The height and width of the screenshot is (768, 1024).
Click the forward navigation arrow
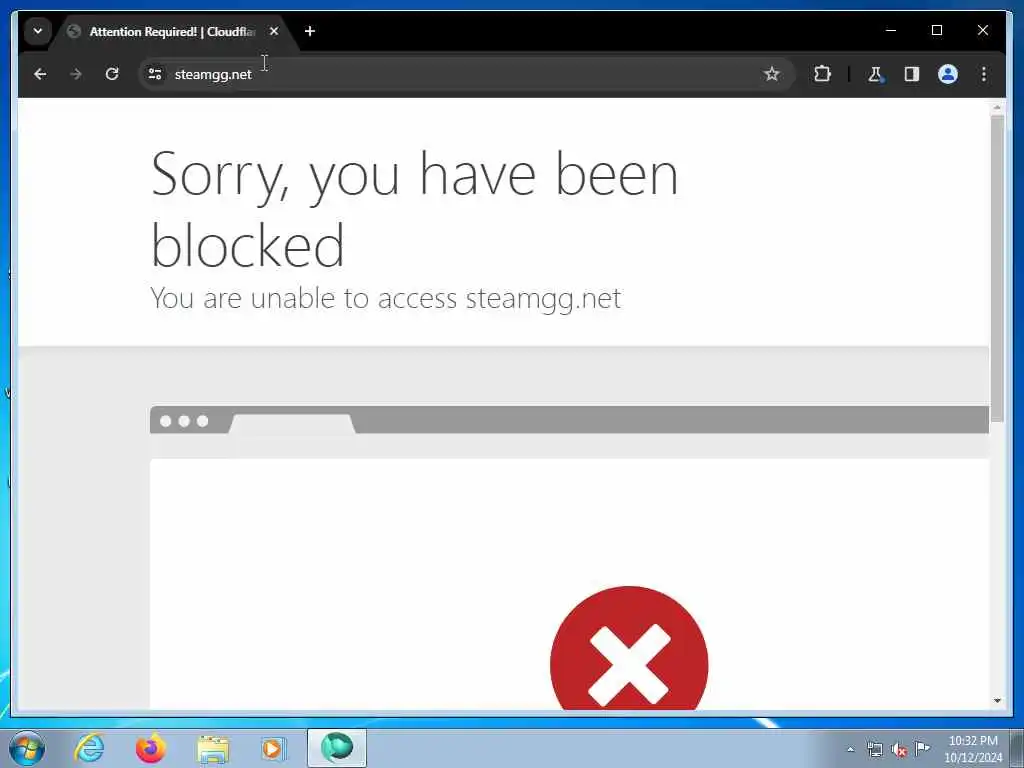(76, 74)
